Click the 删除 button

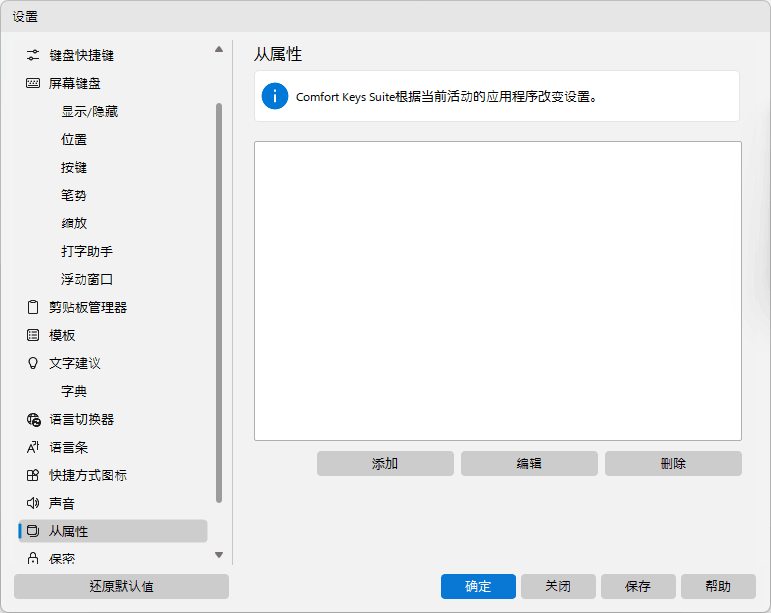click(x=673, y=464)
